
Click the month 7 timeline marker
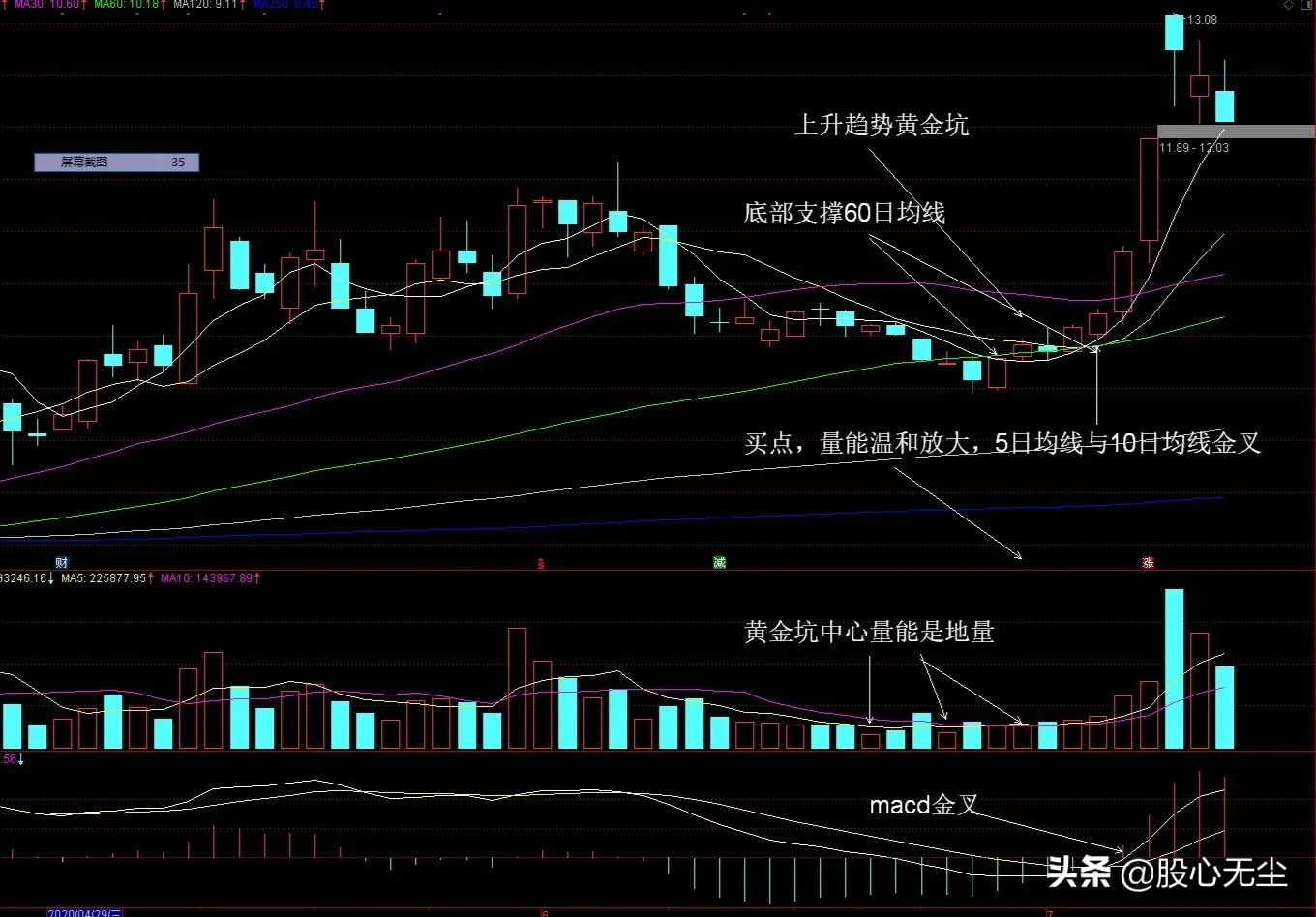point(1050,912)
